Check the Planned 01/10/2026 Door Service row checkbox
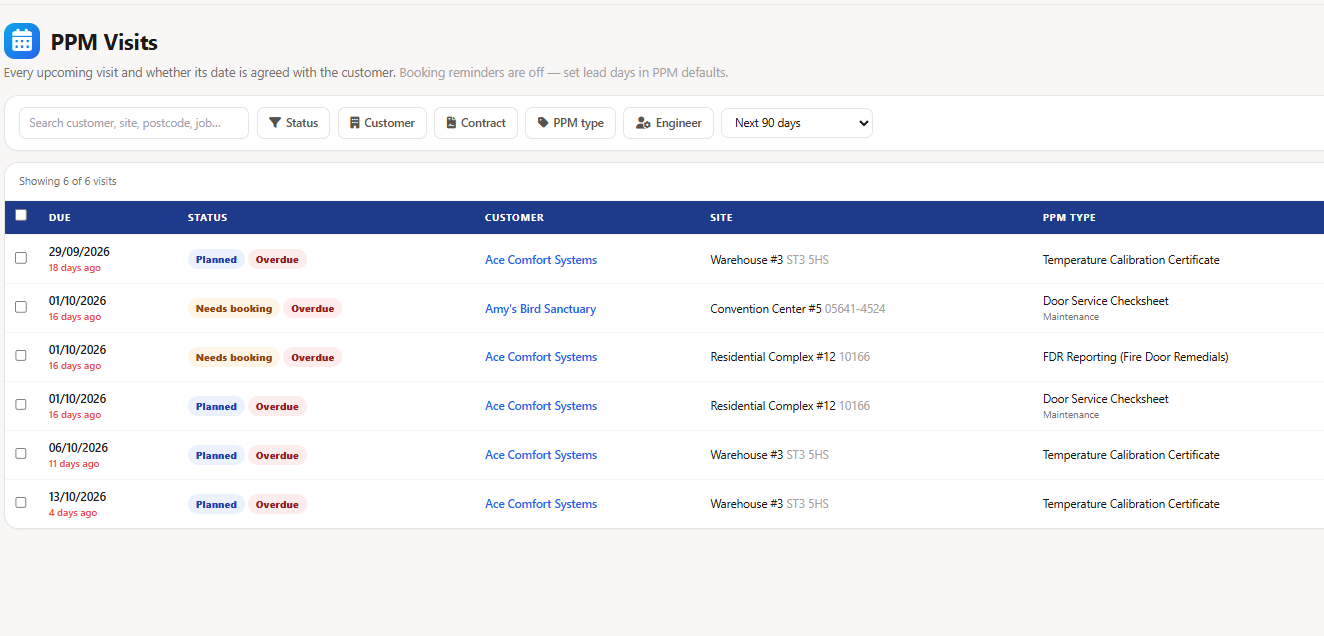The width and height of the screenshot is (1324, 636). tap(21, 405)
